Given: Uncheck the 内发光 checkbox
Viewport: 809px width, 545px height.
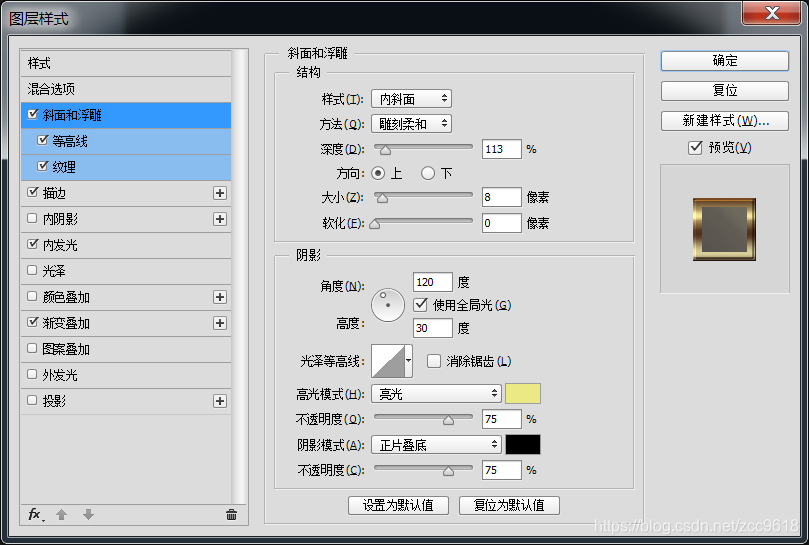Looking at the screenshot, I should [33, 244].
